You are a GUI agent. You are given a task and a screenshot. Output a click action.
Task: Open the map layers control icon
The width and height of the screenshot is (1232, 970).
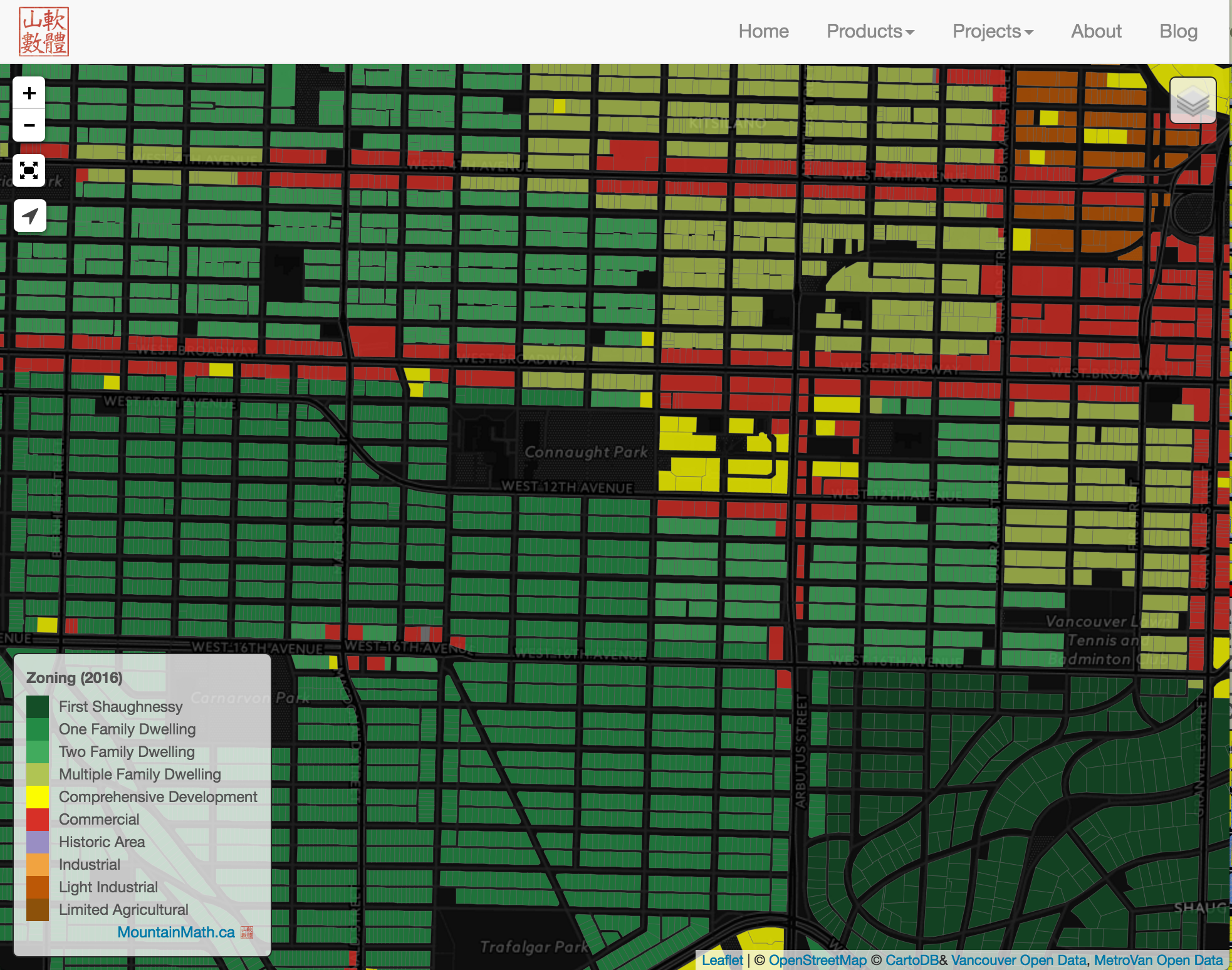tap(1193, 100)
